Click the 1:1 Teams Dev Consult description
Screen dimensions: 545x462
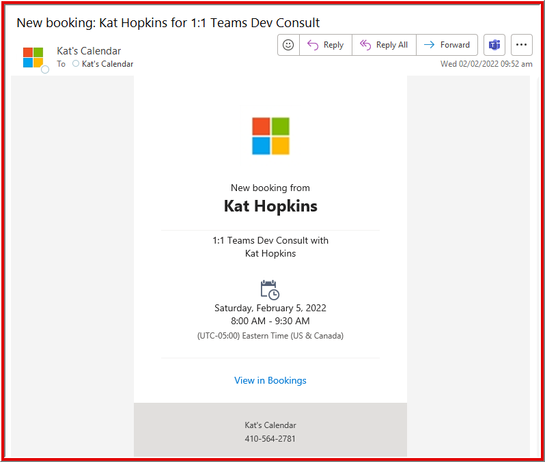coord(270,247)
